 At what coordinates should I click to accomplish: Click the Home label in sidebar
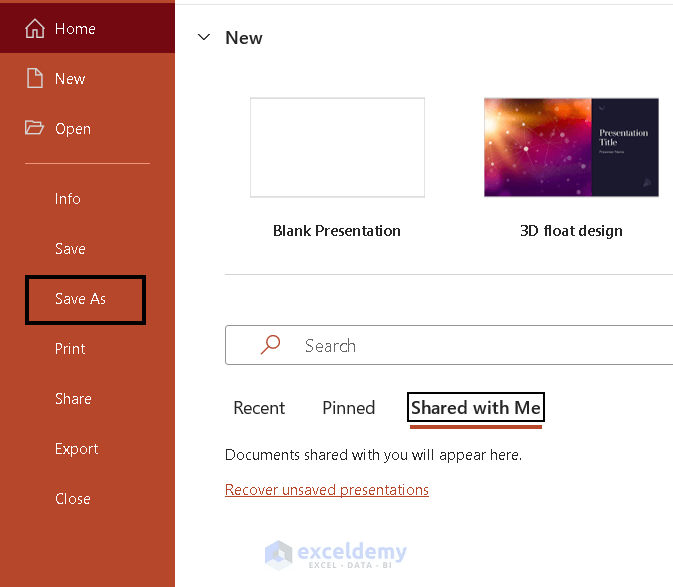click(75, 29)
